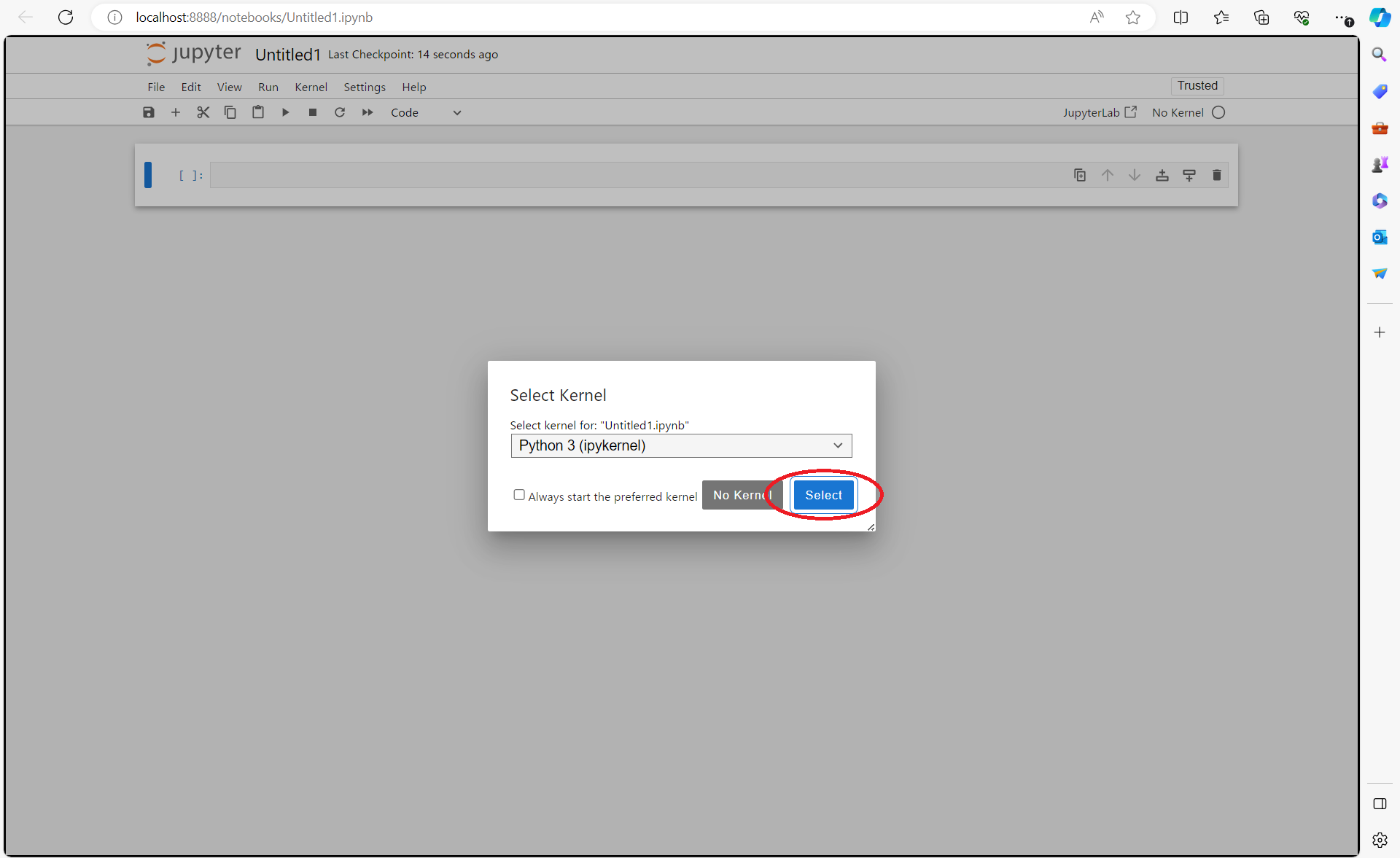
Task: Expand the Code cell type dropdown
Action: coord(426,112)
